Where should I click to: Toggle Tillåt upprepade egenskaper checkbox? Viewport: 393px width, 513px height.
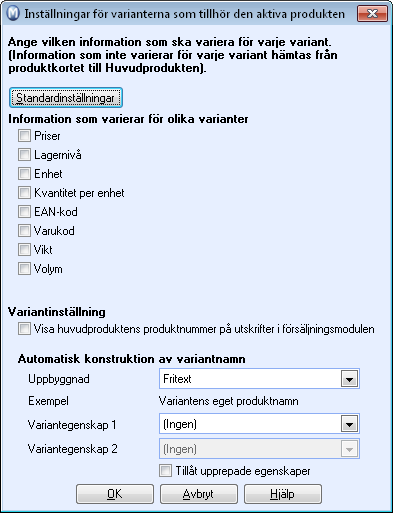[x=165, y=471]
